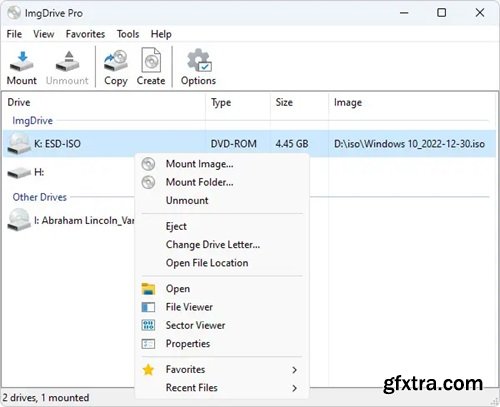Open the File menu
The height and width of the screenshot is (407, 500).
(x=14, y=34)
